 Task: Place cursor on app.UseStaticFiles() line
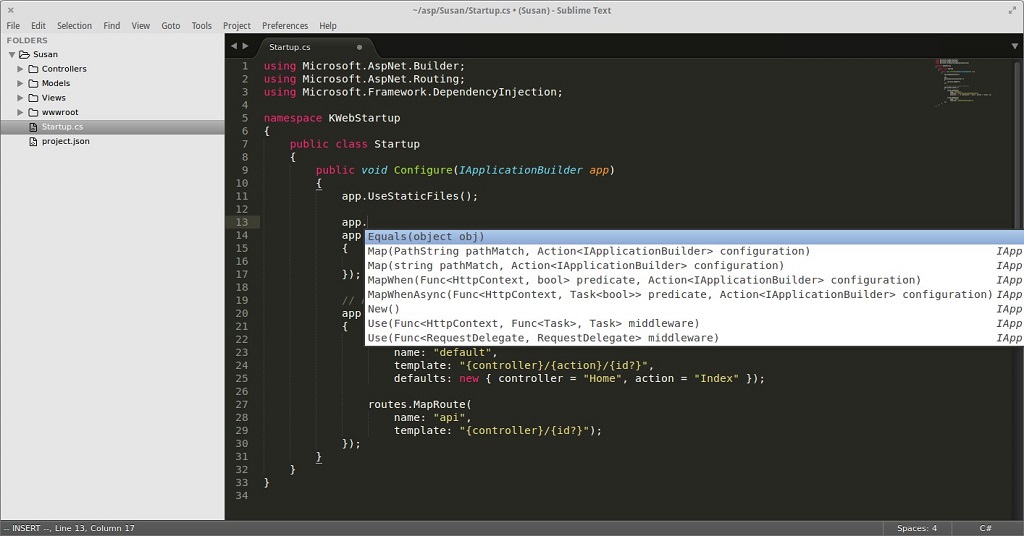click(409, 196)
